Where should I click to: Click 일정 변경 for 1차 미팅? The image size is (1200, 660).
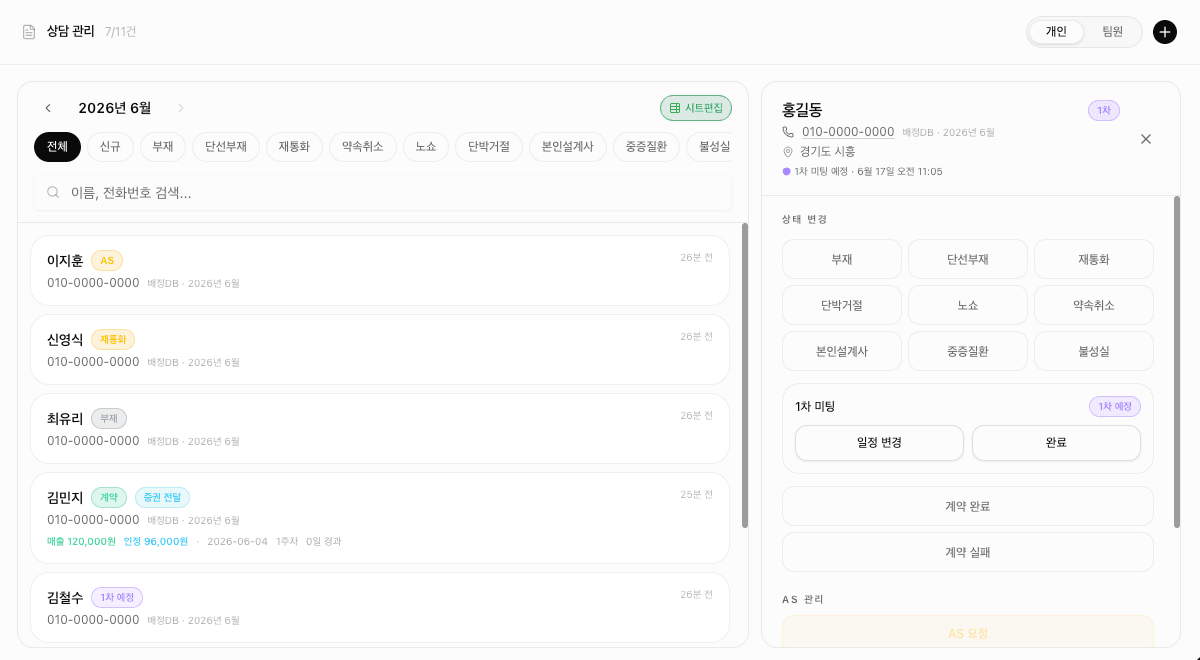879,443
